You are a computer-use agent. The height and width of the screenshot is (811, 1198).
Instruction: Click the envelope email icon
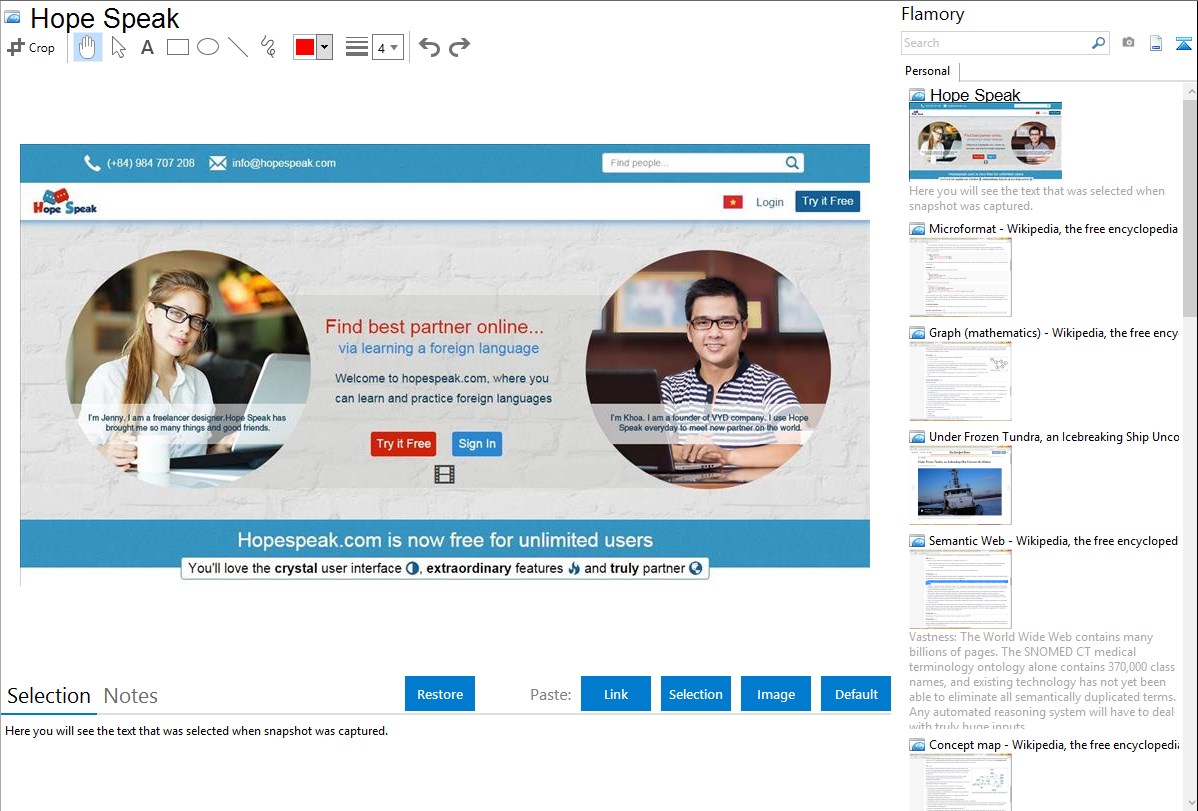click(218, 163)
